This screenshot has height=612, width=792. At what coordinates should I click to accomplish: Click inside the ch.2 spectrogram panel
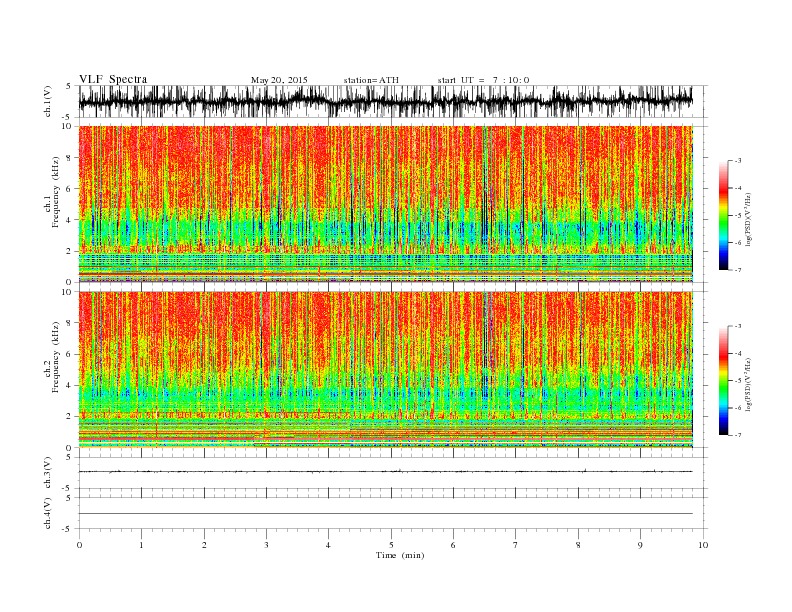point(385,370)
